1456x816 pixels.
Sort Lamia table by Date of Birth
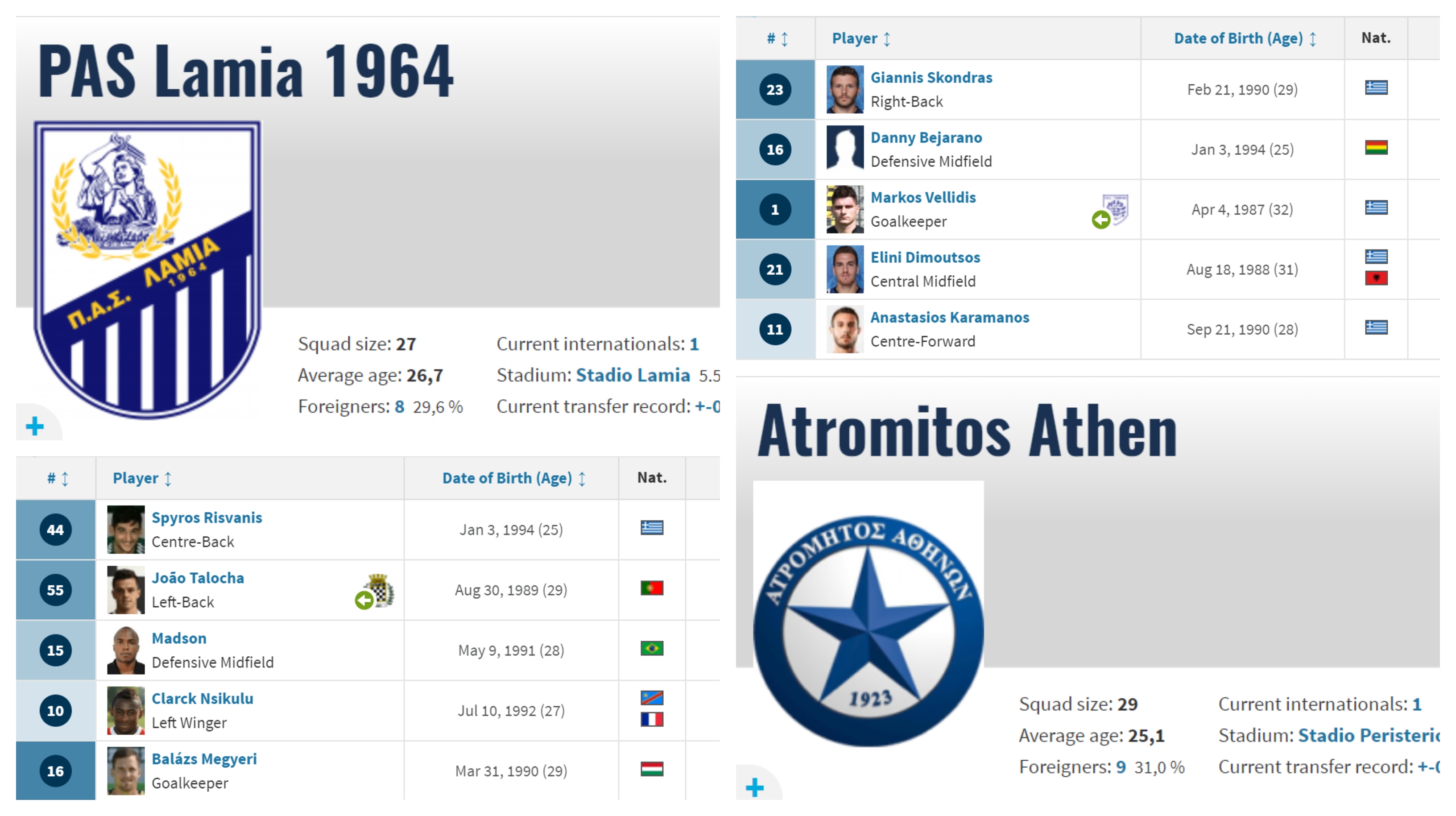coord(514,478)
